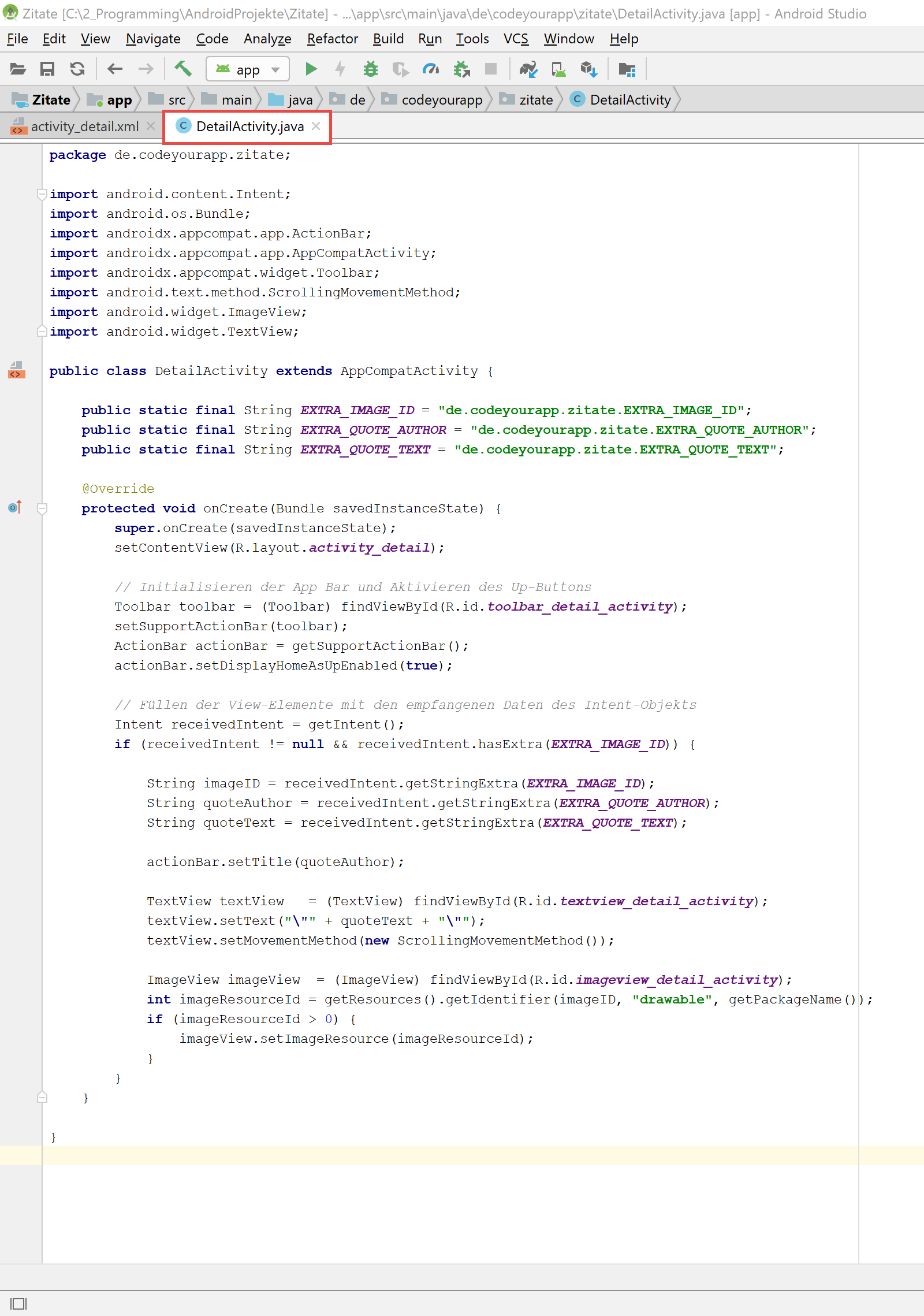Place cursor on the highlighted empty line

click(462, 1156)
